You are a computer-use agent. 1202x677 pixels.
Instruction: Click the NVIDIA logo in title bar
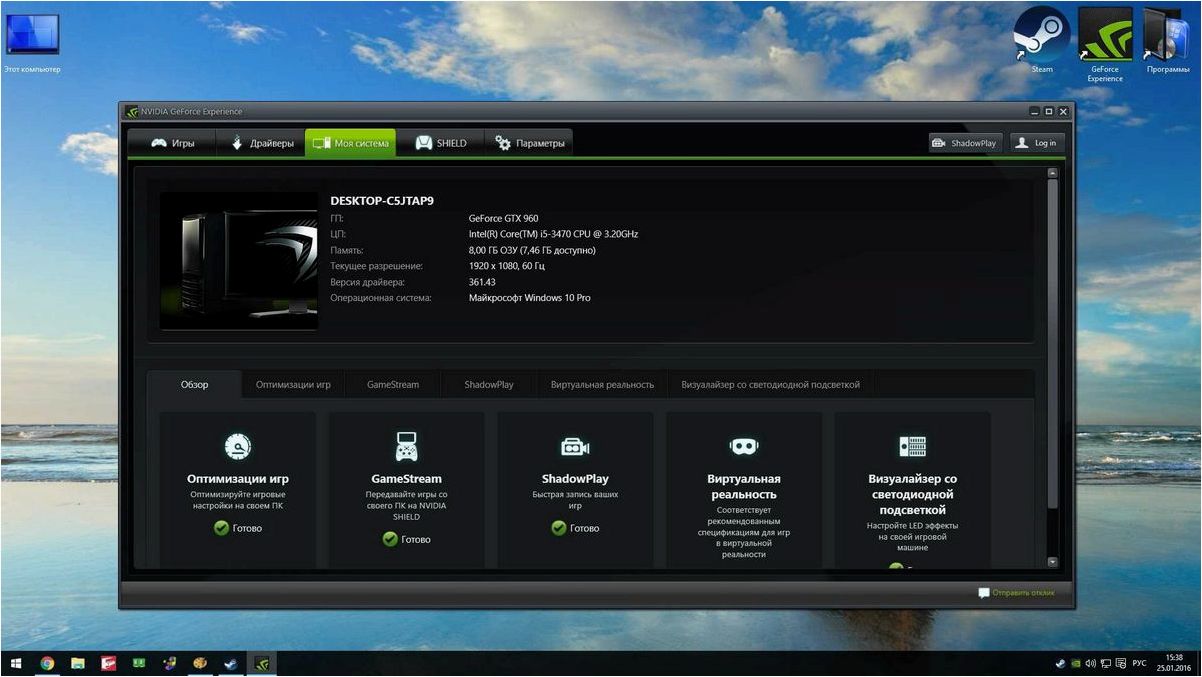click(x=132, y=112)
